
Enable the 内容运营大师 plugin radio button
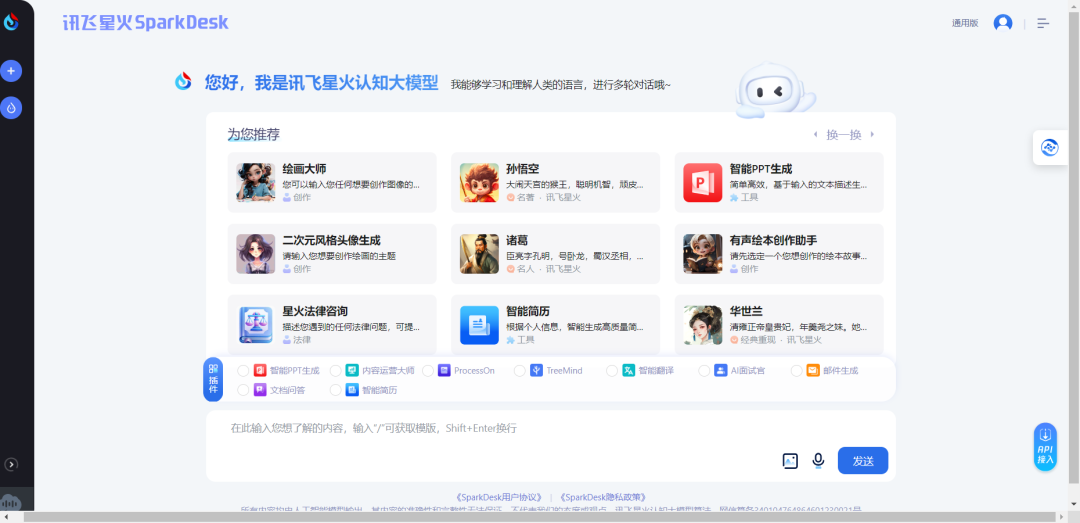(335, 371)
